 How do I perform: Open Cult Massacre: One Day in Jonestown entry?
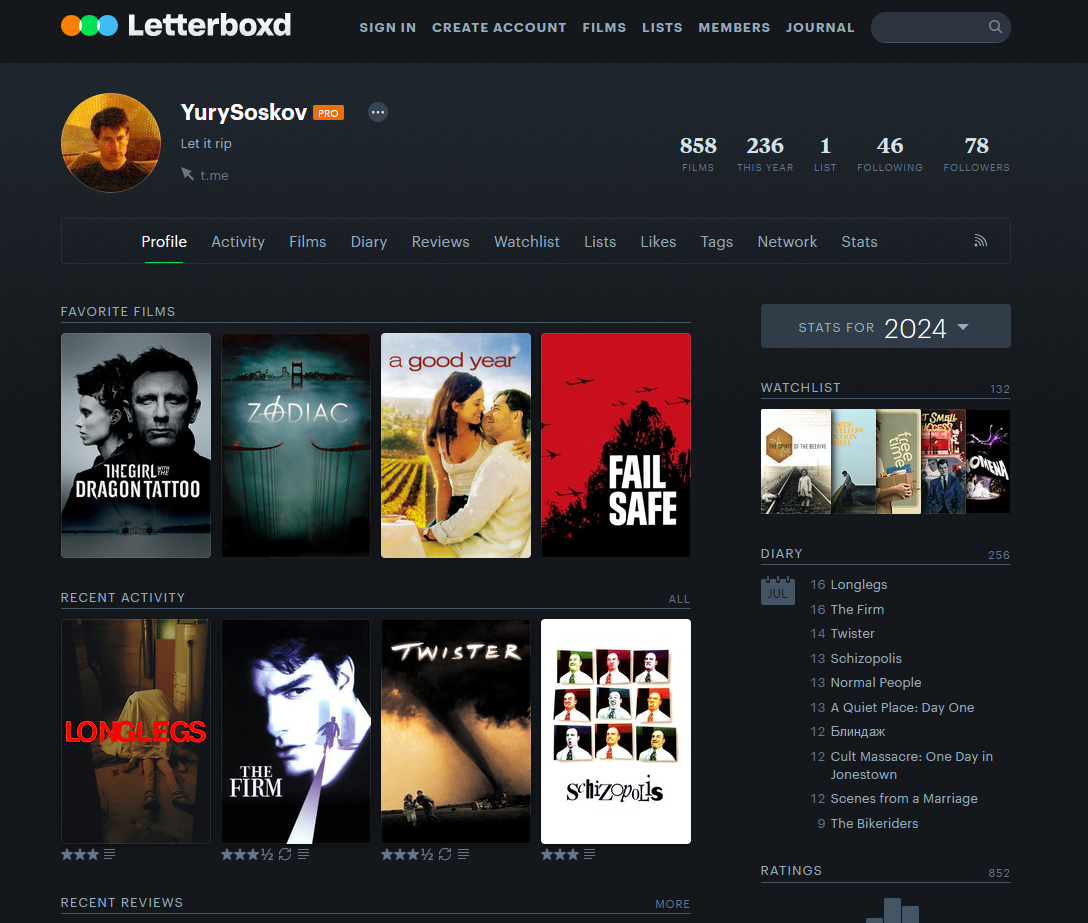(x=912, y=765)
